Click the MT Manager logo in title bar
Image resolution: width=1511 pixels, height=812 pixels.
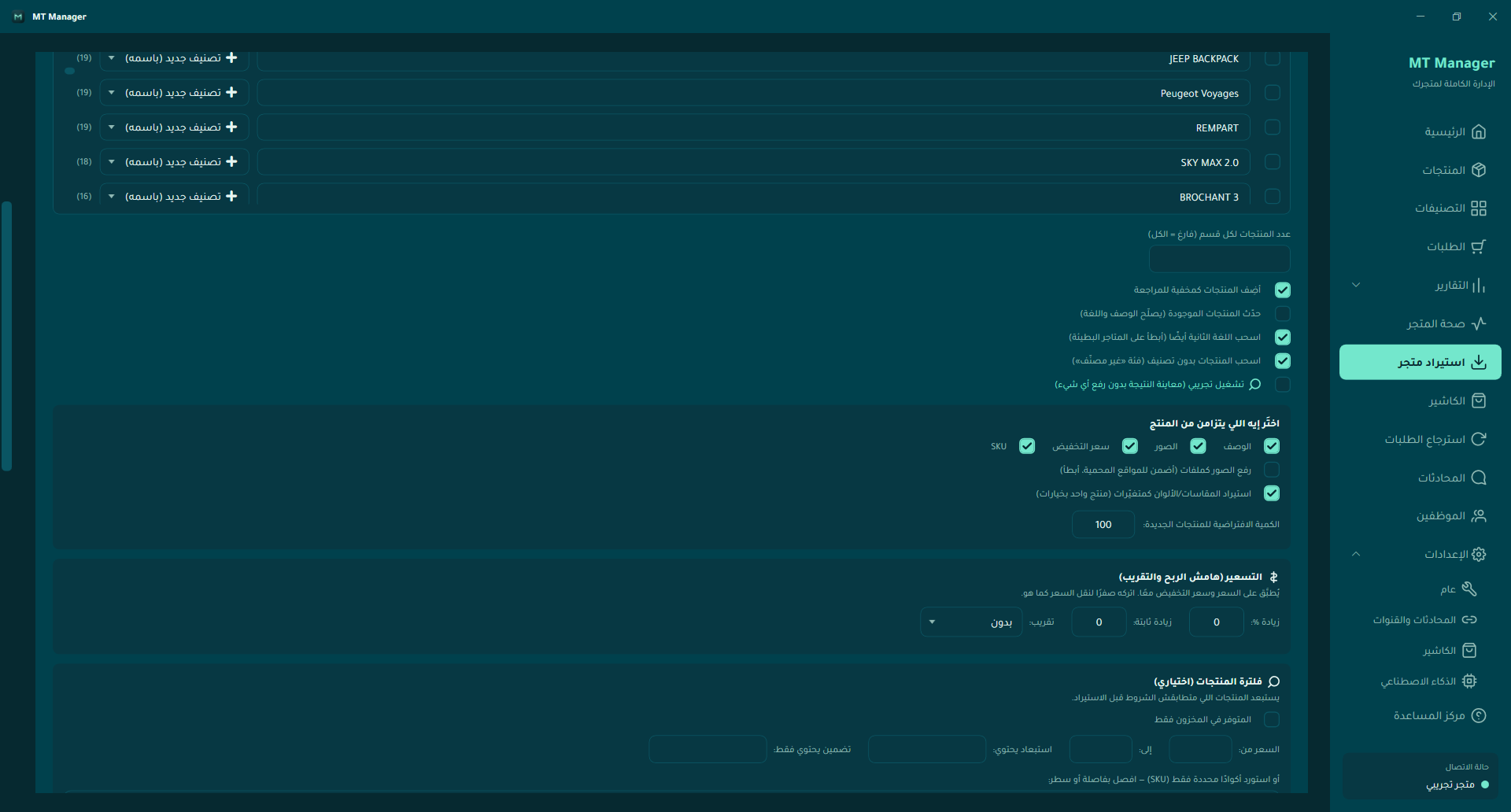(18, 17)
